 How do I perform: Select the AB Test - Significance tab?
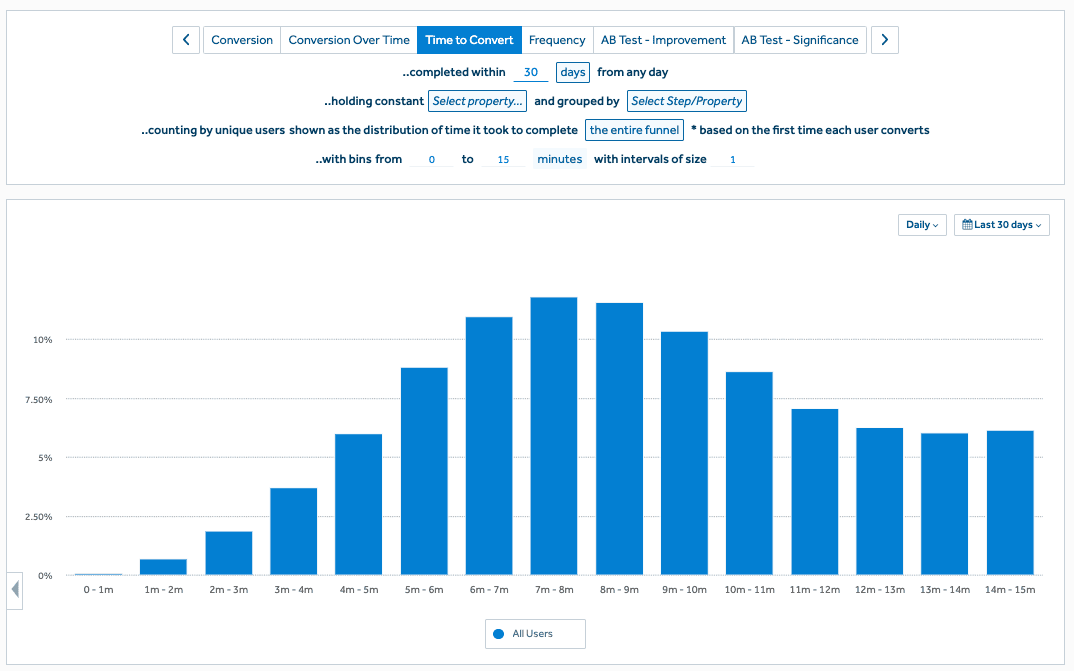click(x=799, y=40)
